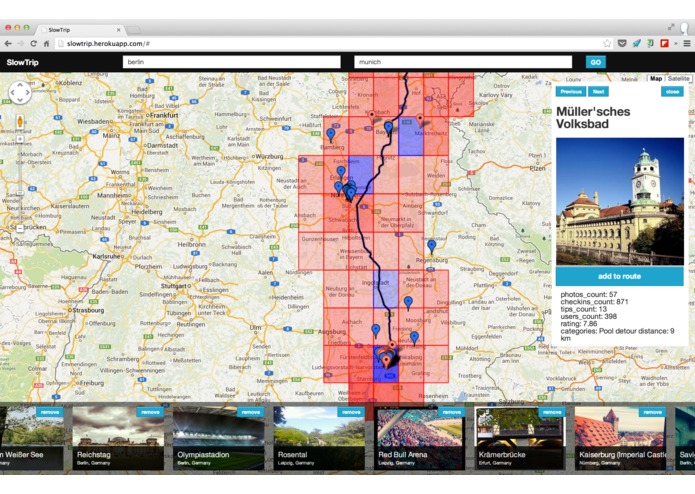Open the Chrome hamburger menu
The width and height of the screenshot is (695, 494).
click(x=687, y=43)
